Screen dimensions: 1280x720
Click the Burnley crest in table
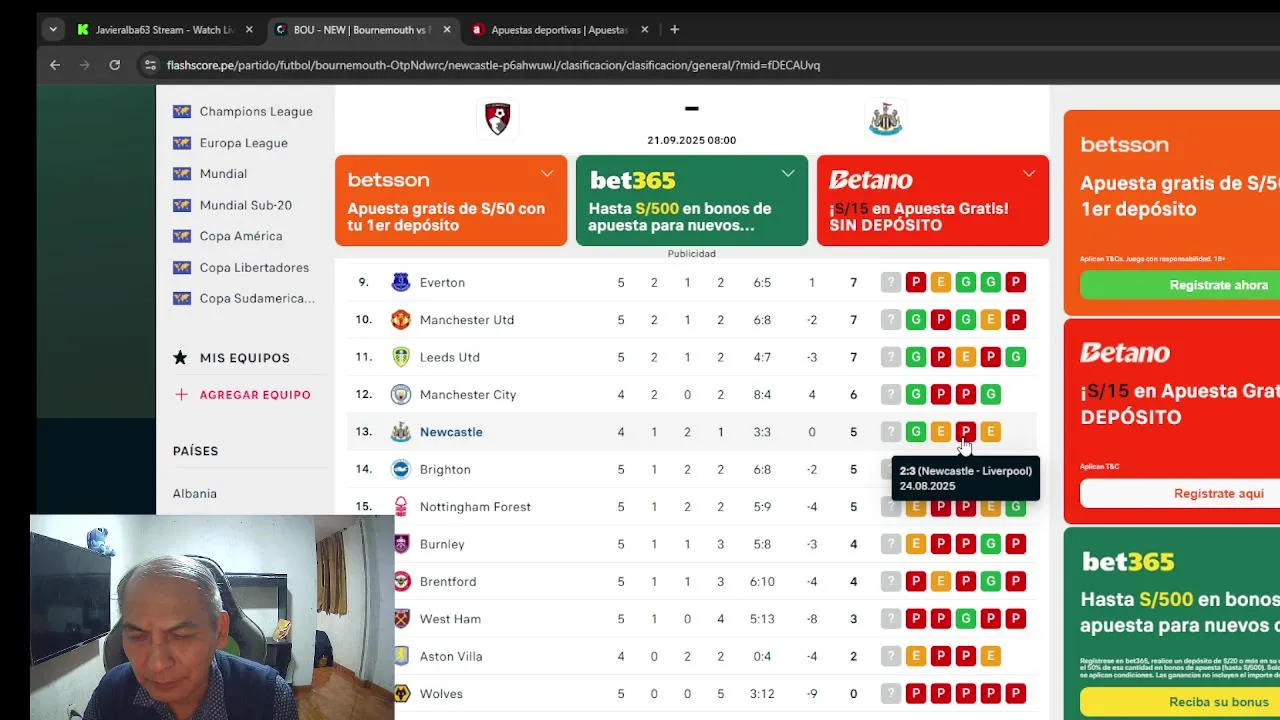click(401, 544)
